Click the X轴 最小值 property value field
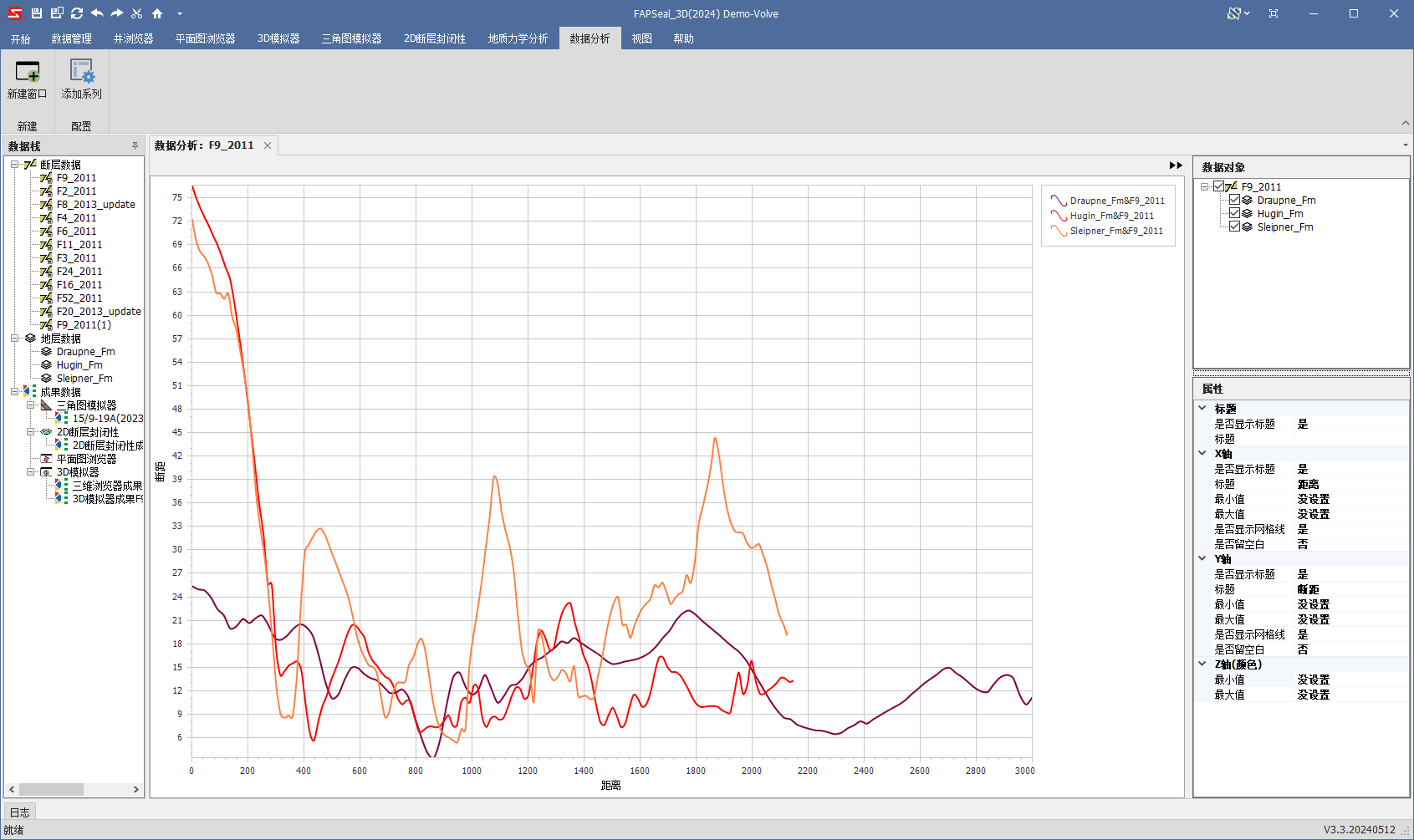This screenshot has width=1414, height=840. coord(1350,499)
